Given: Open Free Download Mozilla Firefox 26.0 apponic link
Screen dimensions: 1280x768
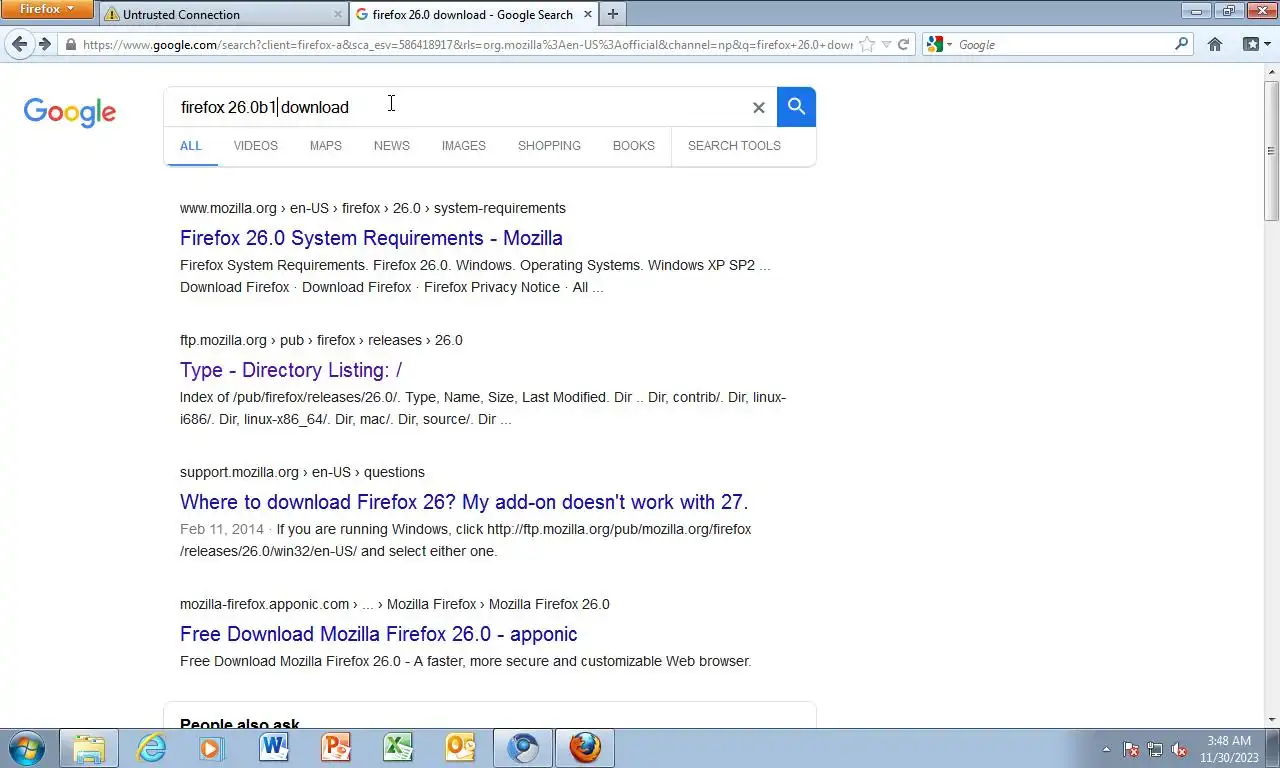Looking at the screenshot, I should [x=378, y=634].
